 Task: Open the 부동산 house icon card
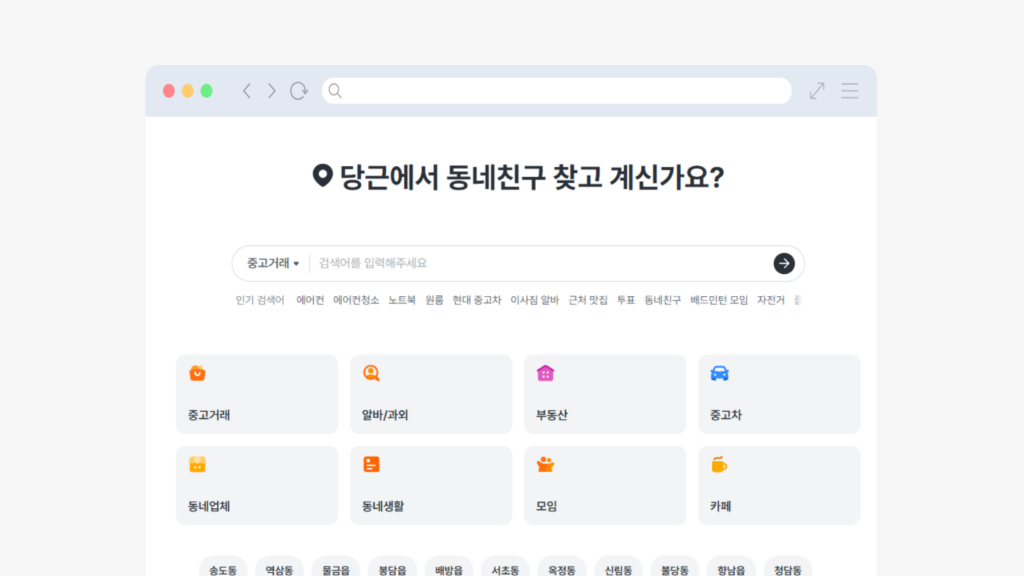coord(605,394)
